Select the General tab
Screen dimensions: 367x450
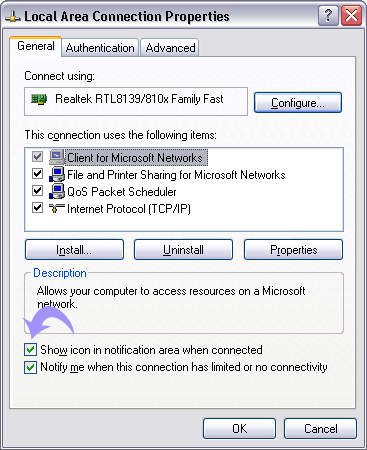36,46
